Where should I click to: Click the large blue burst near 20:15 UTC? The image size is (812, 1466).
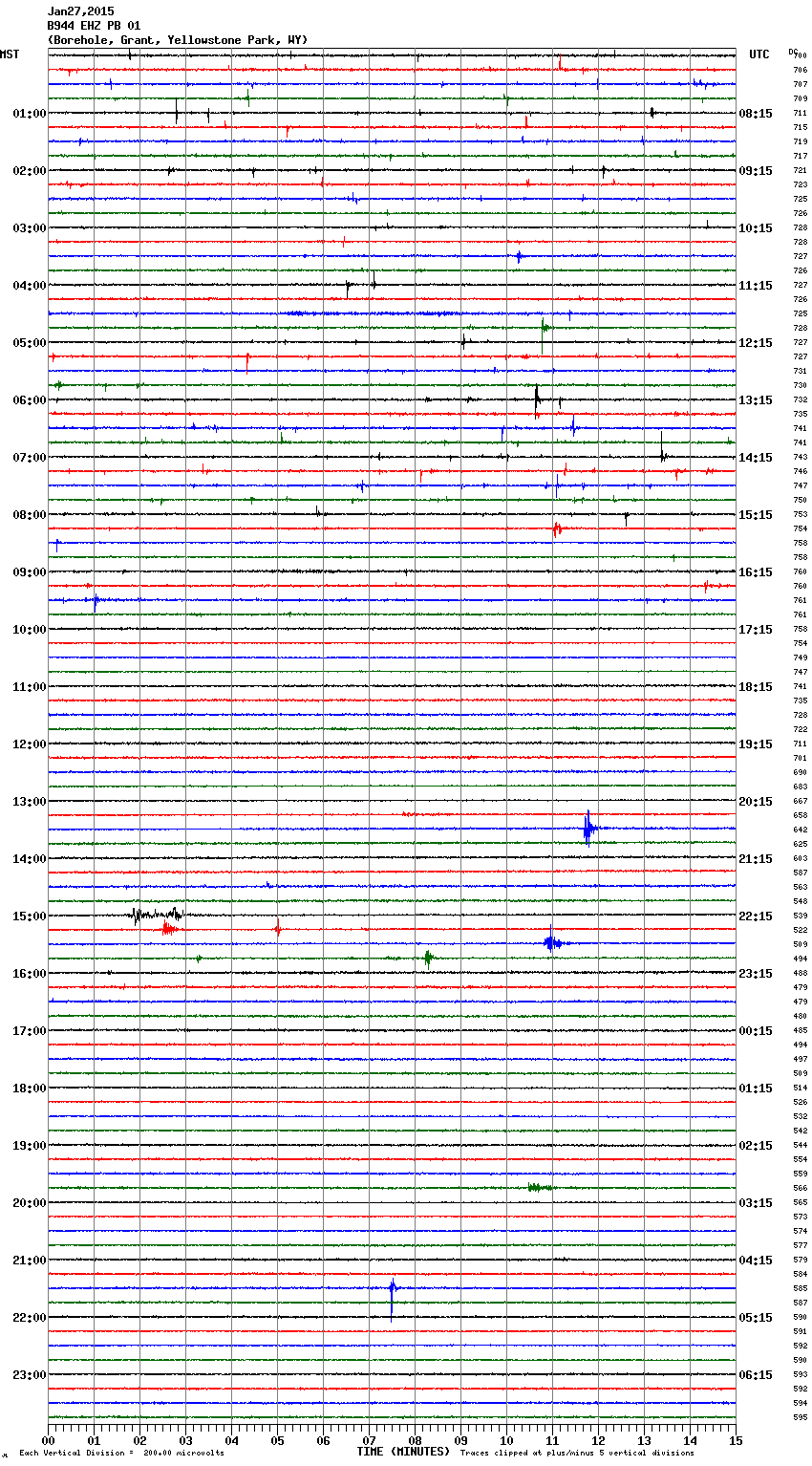[x=588, y=829]
